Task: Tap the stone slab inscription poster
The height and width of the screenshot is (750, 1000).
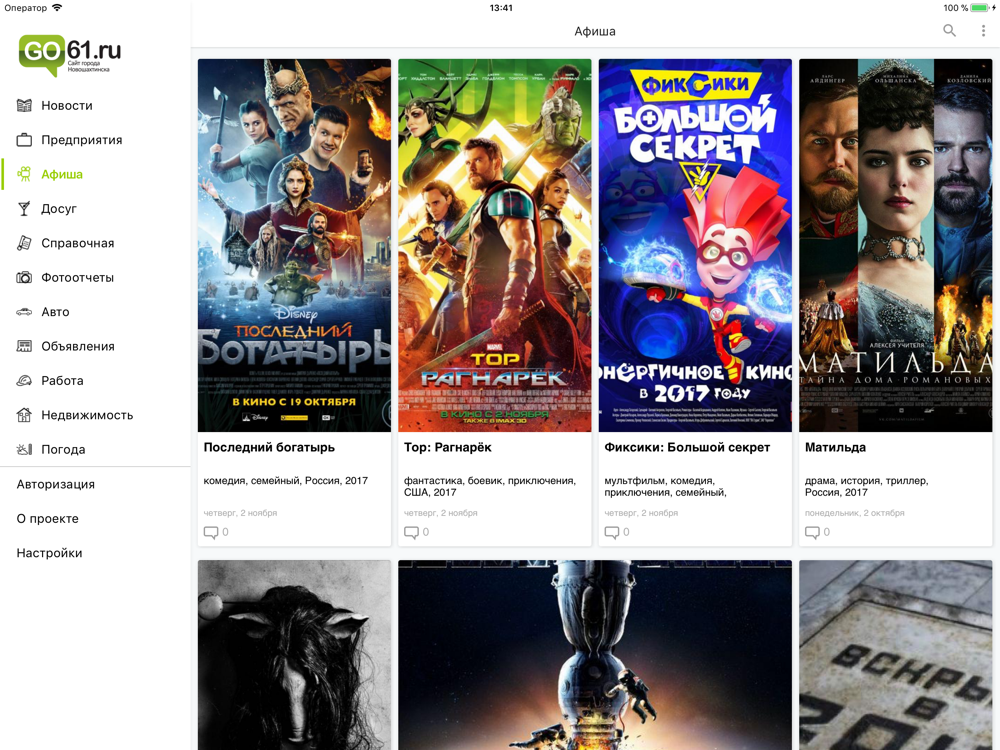Action: coord(895,655)
